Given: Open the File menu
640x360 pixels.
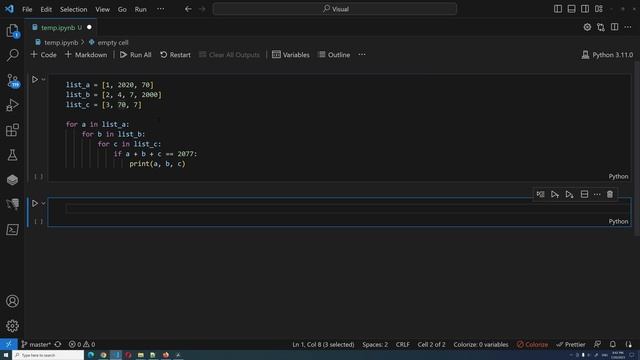Looking at the screenshot, I should point(27,9).
